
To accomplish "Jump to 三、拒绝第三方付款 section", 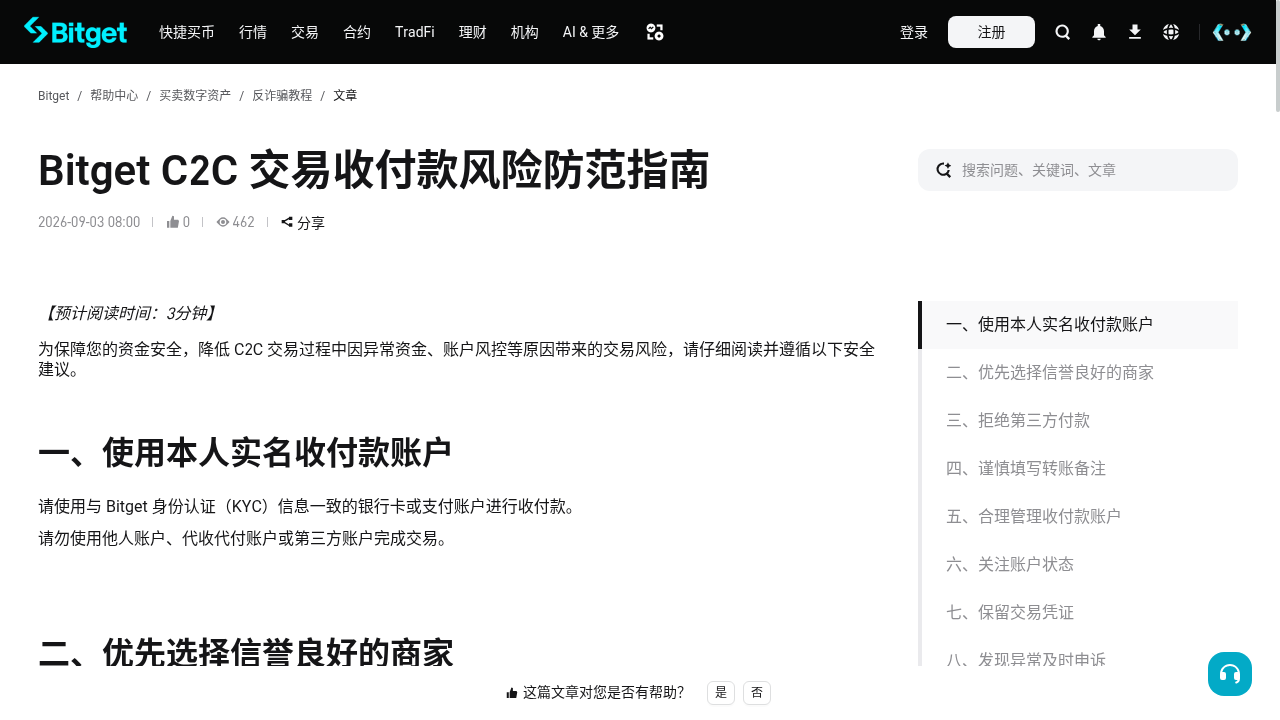I will coord(1078,421).
